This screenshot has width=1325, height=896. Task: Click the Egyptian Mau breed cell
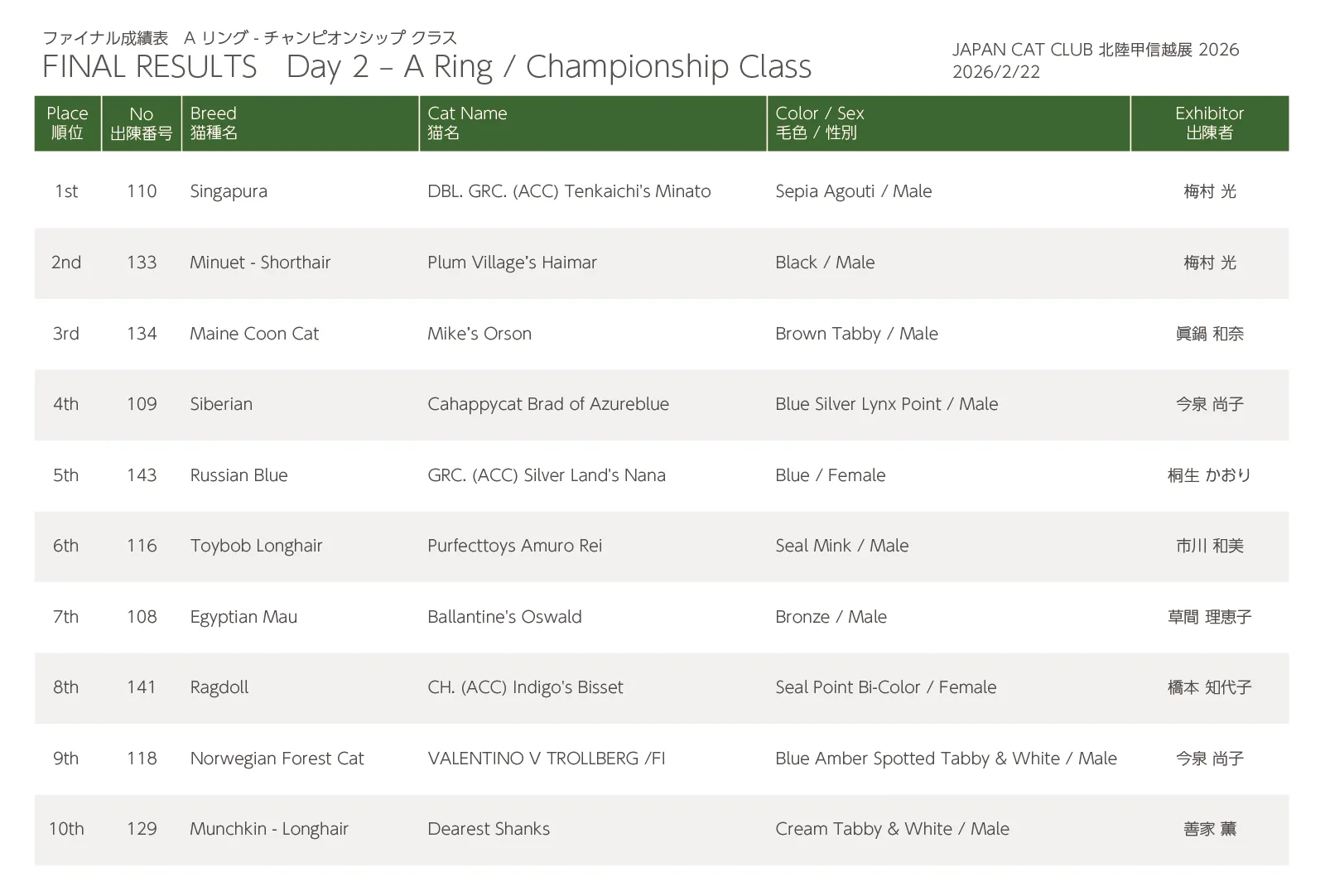click(x=243, y=617)
